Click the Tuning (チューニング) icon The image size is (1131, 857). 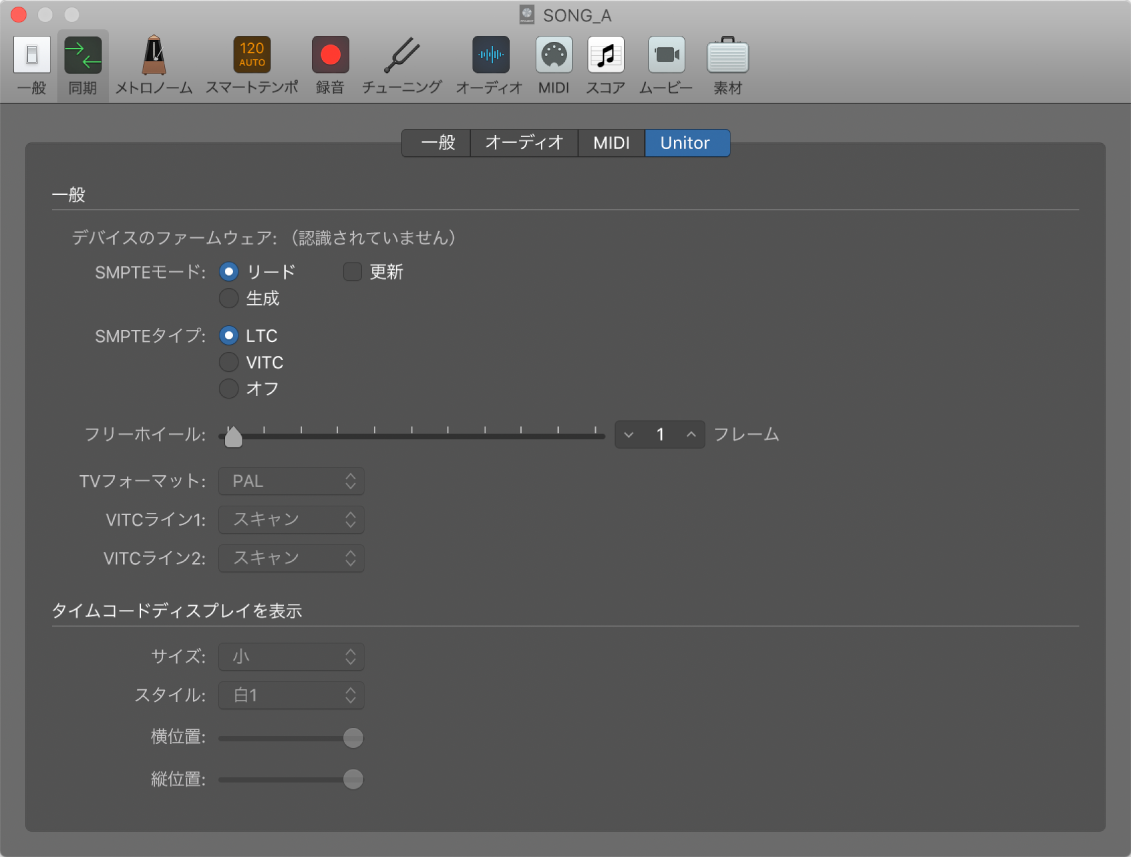tap(402, 57)
